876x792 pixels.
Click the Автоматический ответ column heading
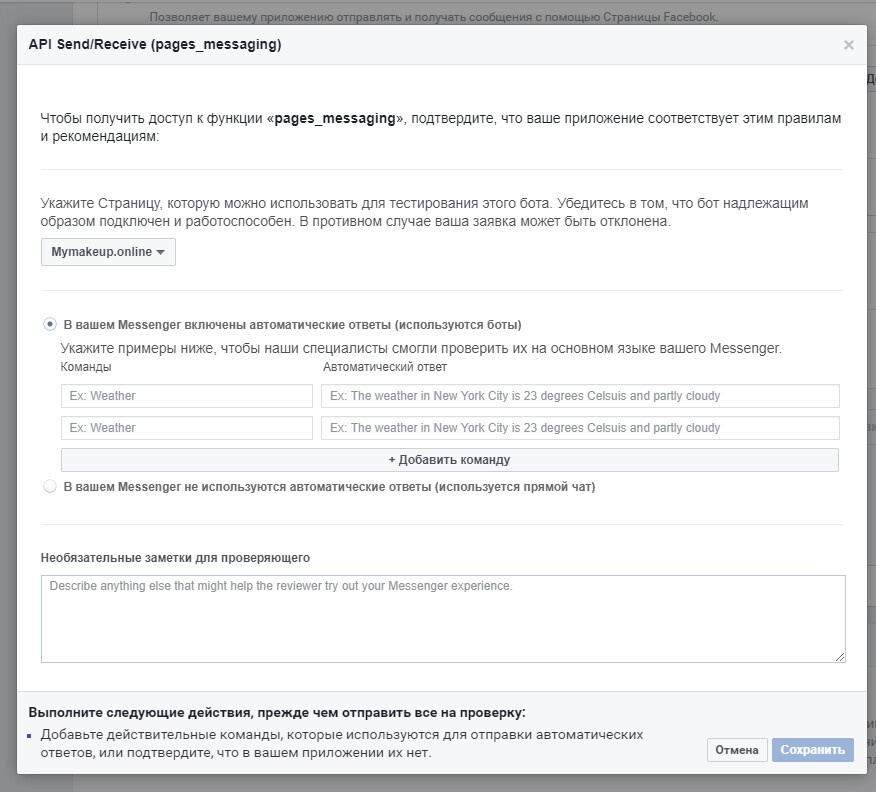click(x=384, y=367)
